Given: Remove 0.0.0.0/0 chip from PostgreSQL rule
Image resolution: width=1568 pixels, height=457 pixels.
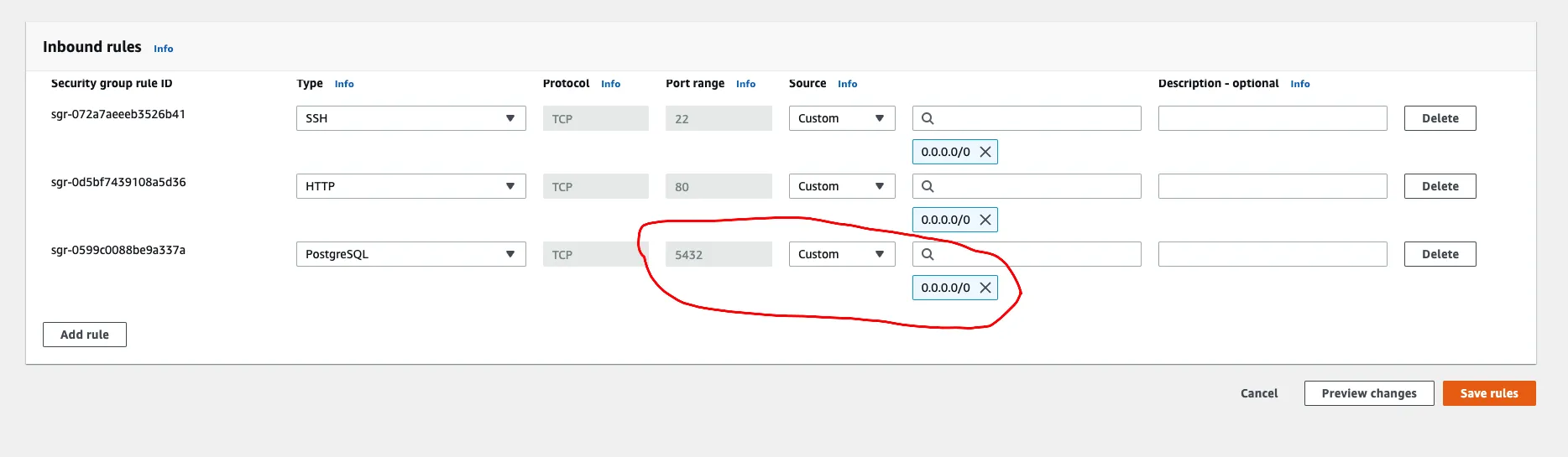Looking at the screenshot, I should 985,288.
